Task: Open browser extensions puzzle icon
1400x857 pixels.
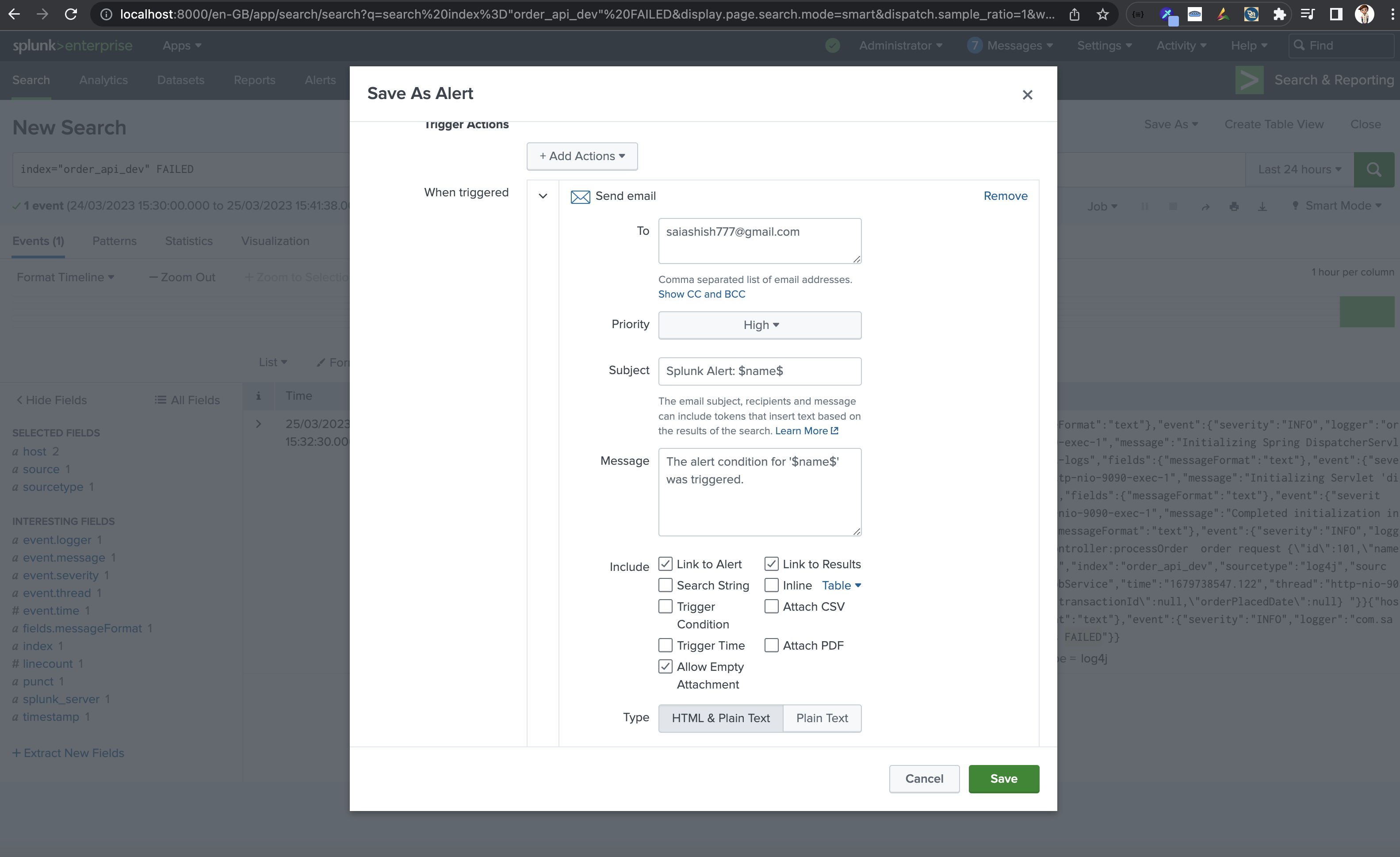Action: (1280, 14)
